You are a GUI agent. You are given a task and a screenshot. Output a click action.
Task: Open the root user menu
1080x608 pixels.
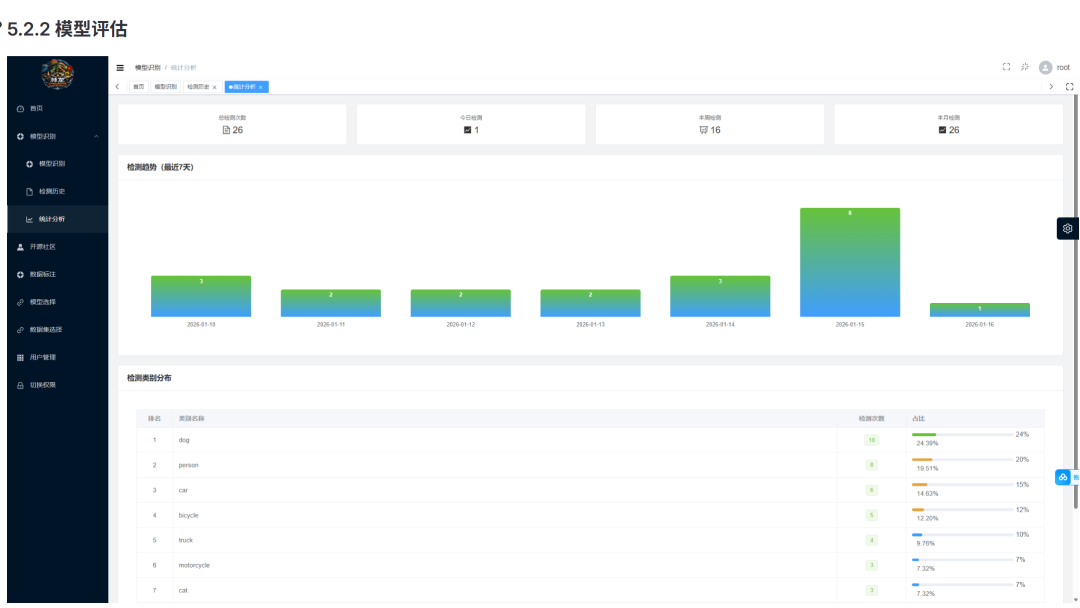(1063, 67)
